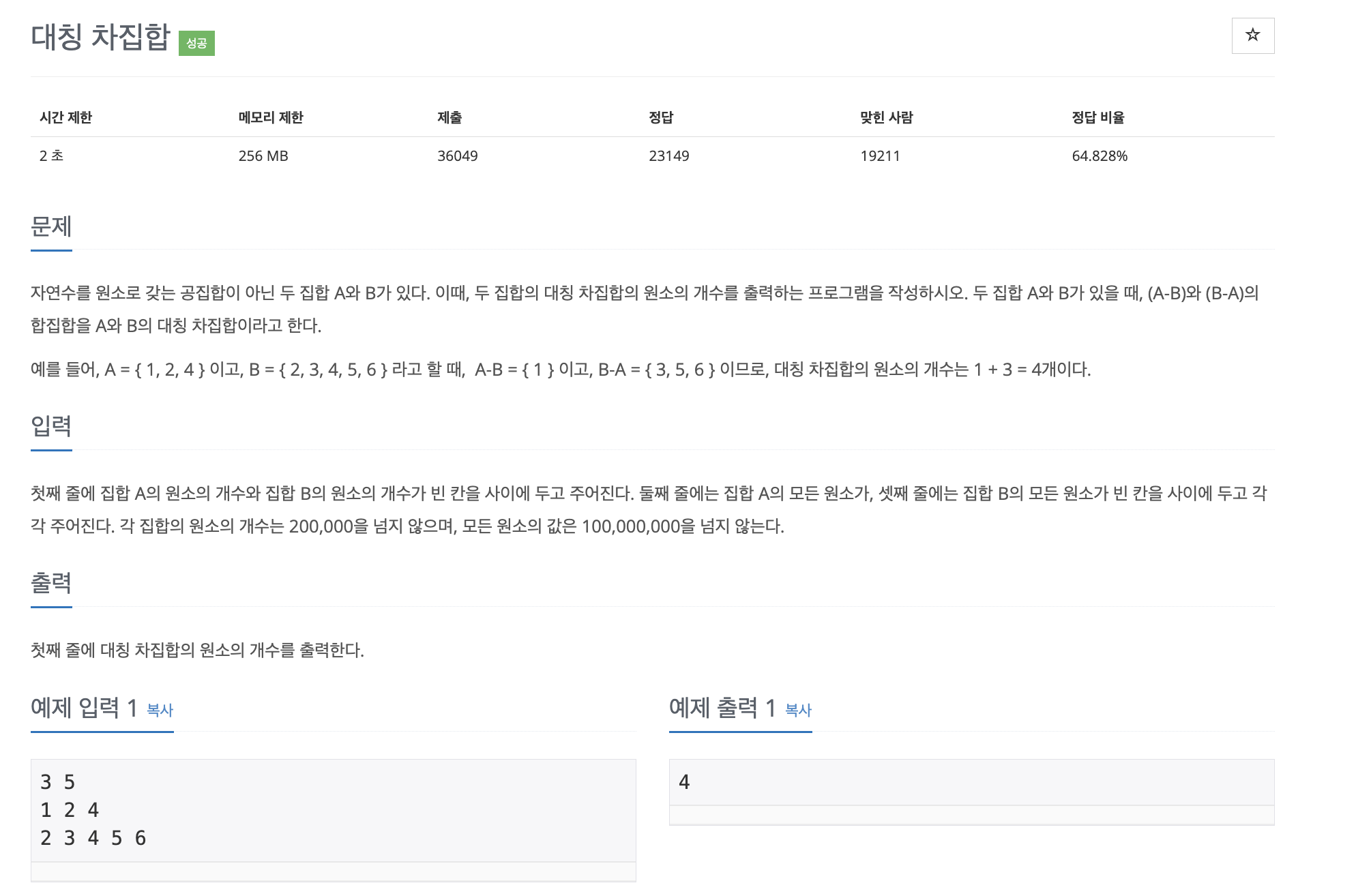1371x896 pixels.
Task: Click the 256 MB memory limit value
Action: (x=263, y=156)
